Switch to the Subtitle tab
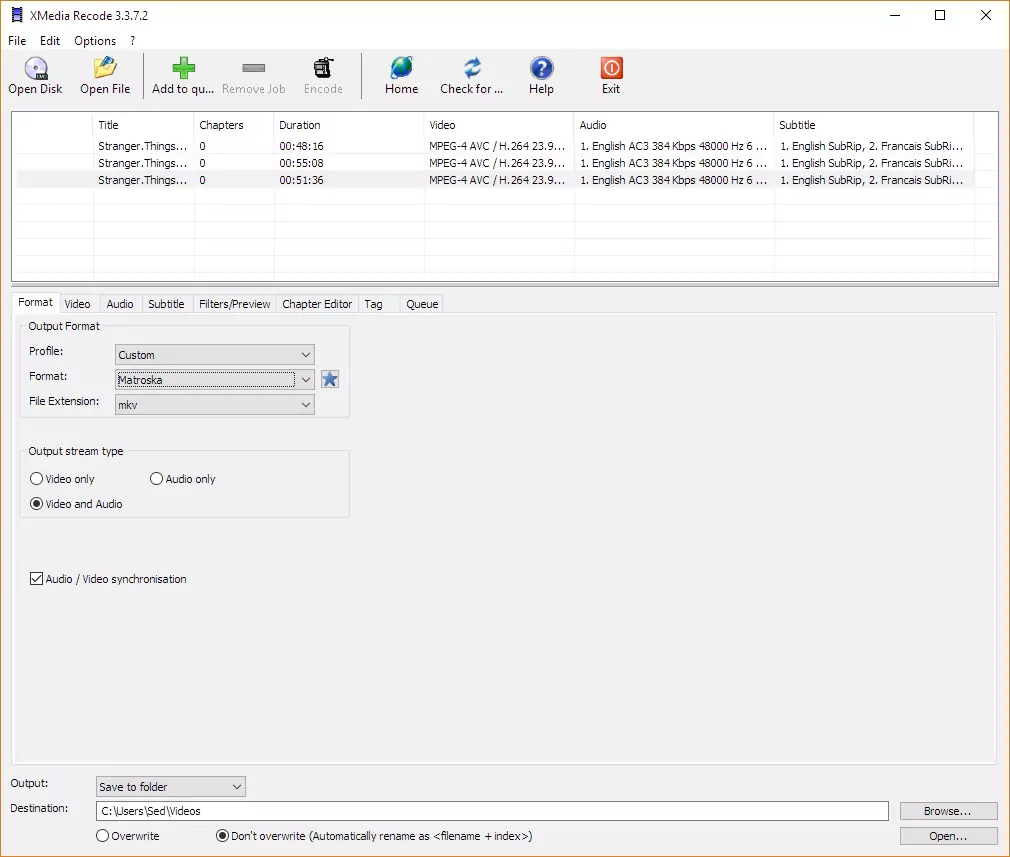 [x=166, y=303]
